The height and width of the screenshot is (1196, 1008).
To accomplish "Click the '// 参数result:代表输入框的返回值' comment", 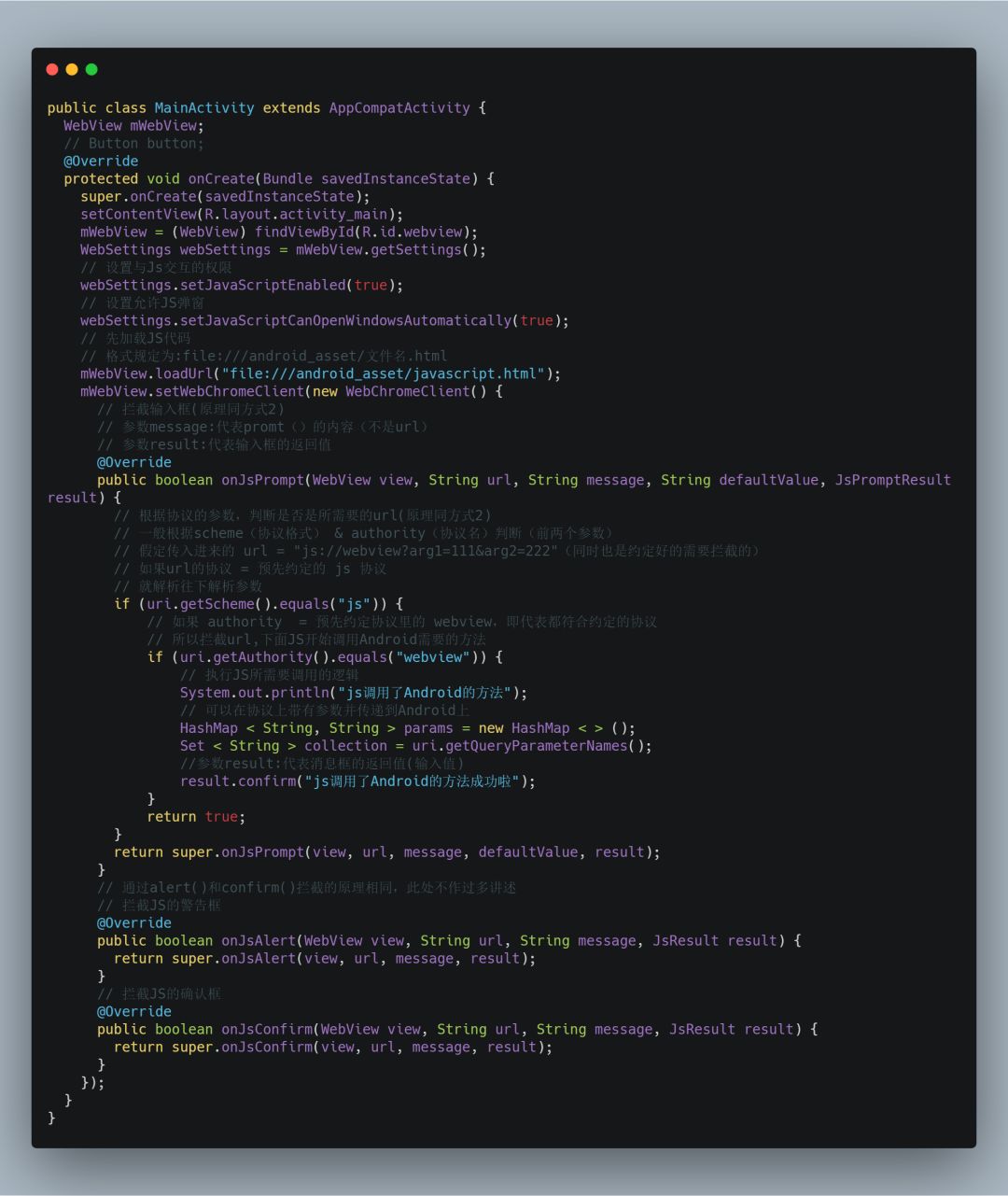I will click(x=213, y=445).
